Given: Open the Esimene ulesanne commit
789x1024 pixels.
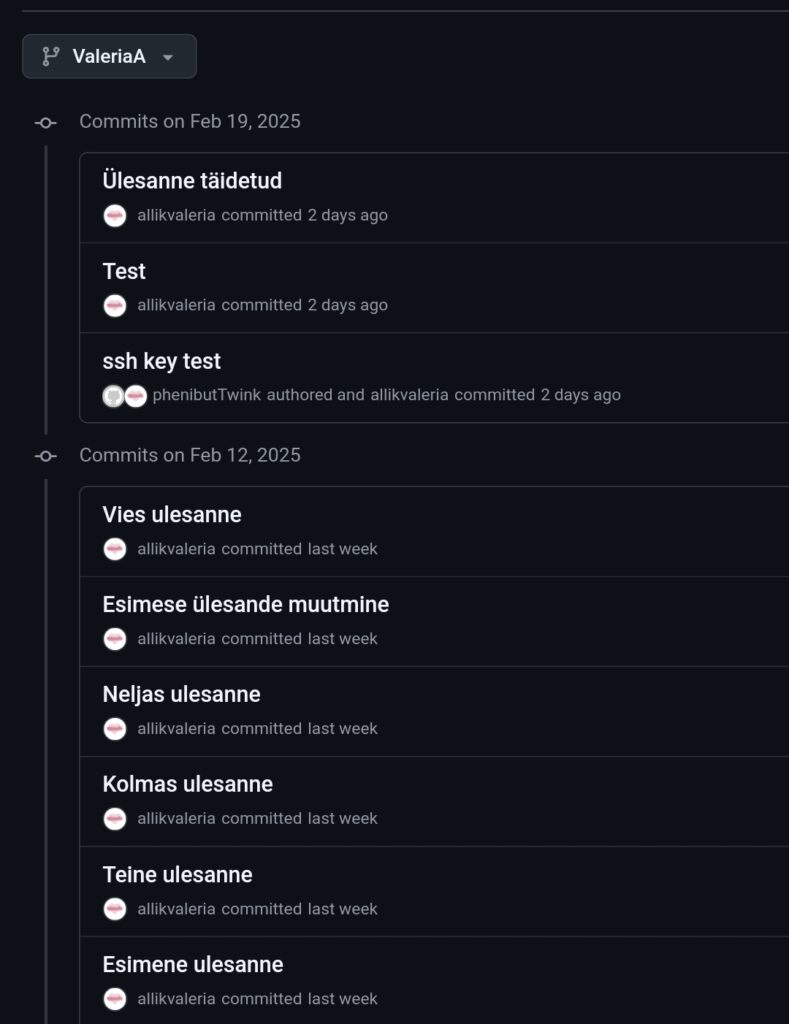Looking at the screenshot, I should tap(193, 965).
